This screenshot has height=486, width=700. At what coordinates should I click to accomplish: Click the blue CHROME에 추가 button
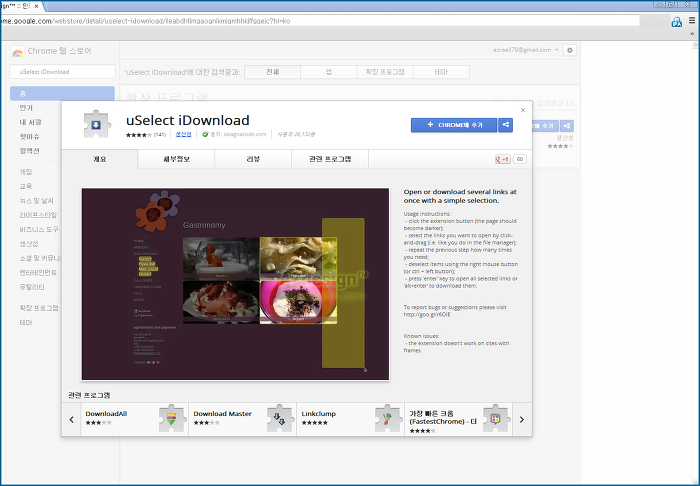pos(454,125)
